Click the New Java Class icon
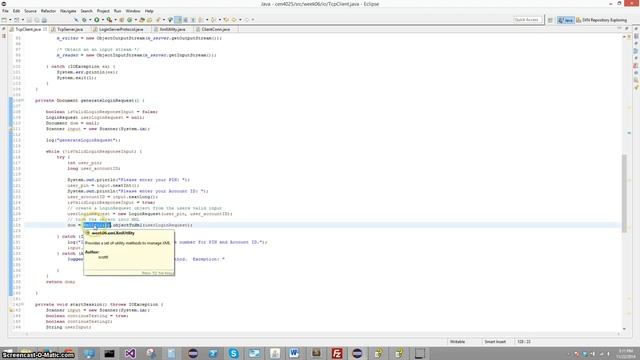This screenshot has height=360, width=640. (129, 20)
